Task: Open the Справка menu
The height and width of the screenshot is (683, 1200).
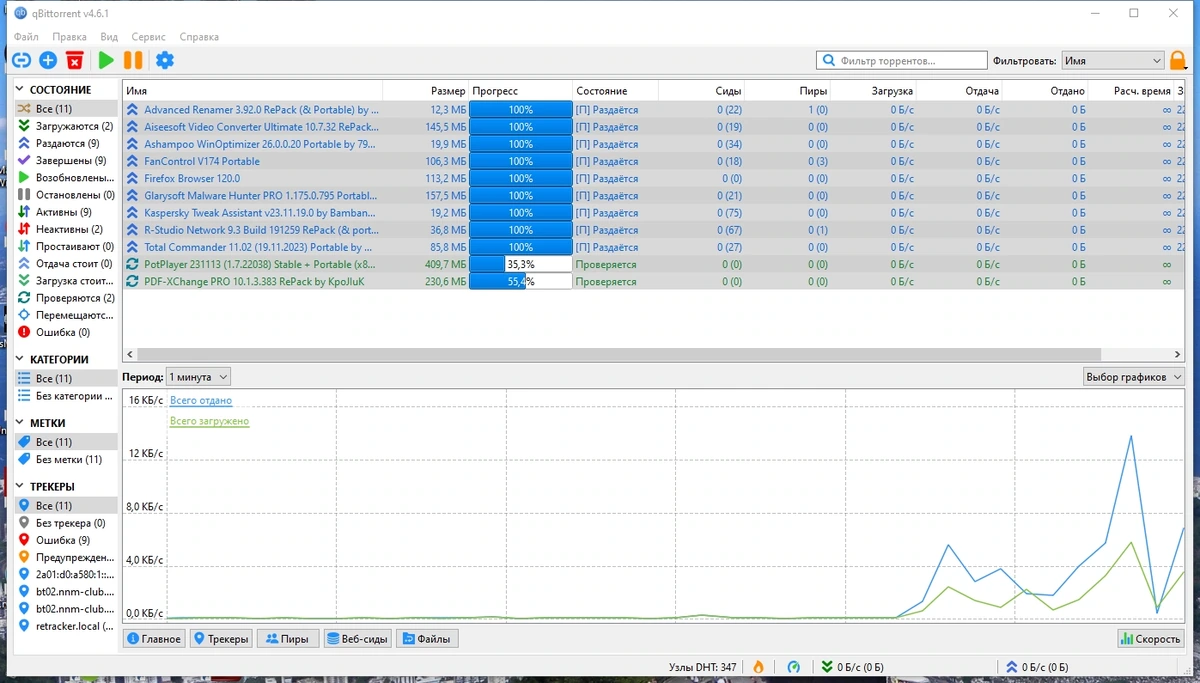Action: [x=199, y=37]
